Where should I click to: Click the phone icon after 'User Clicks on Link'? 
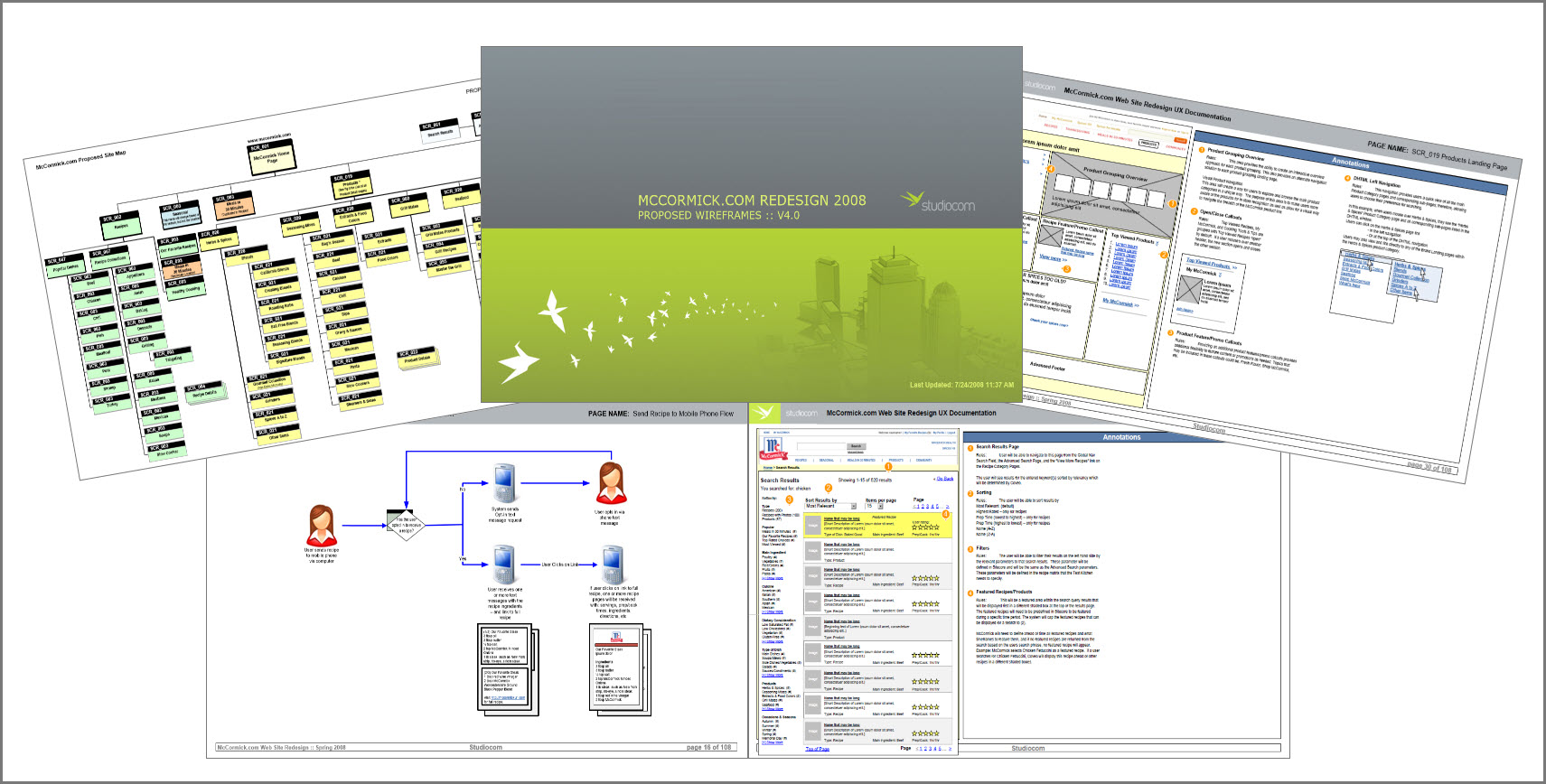point(614,565)
